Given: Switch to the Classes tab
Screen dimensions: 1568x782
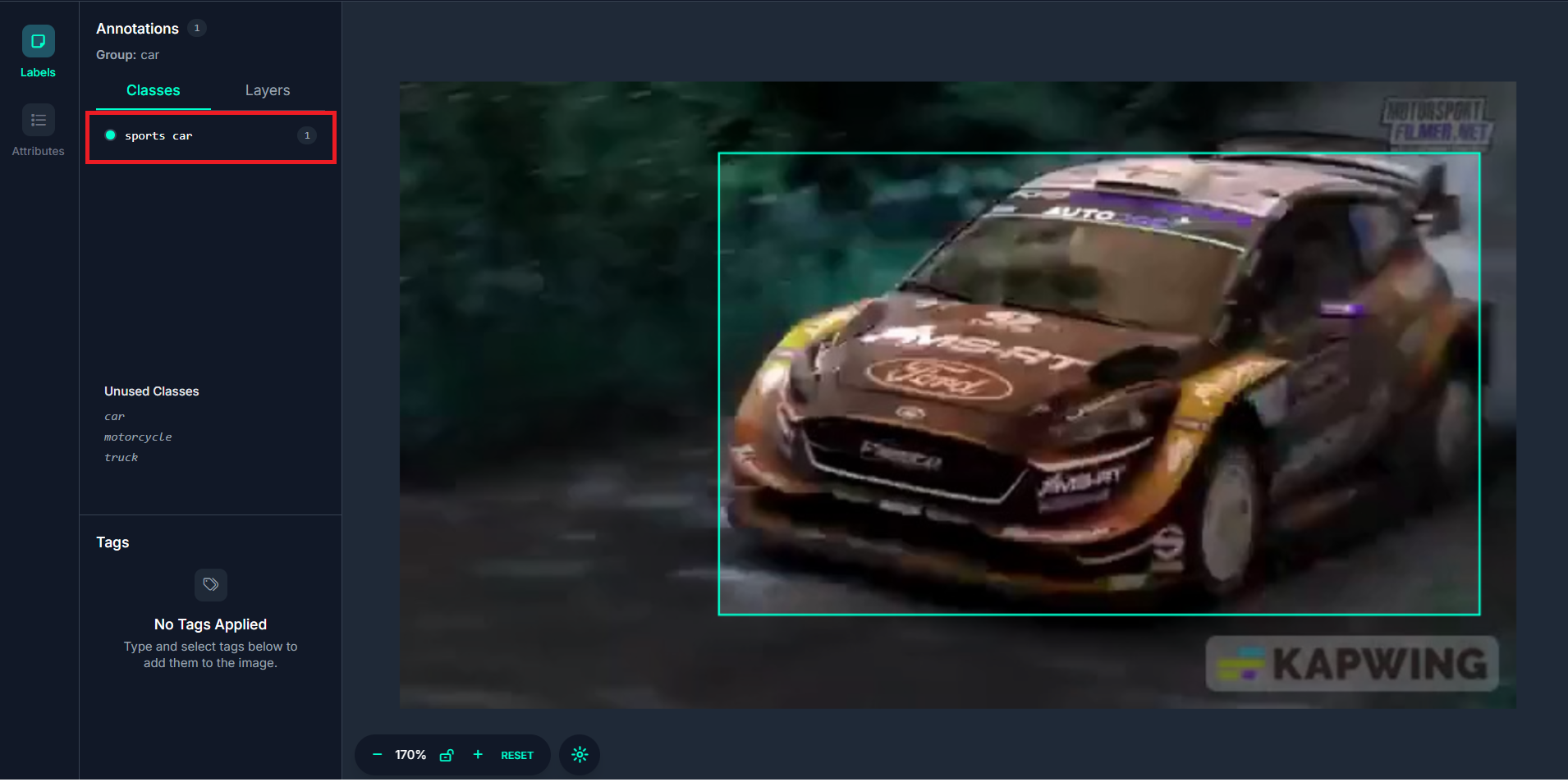Looking at the screenshot, I should (x=154, y=90).
